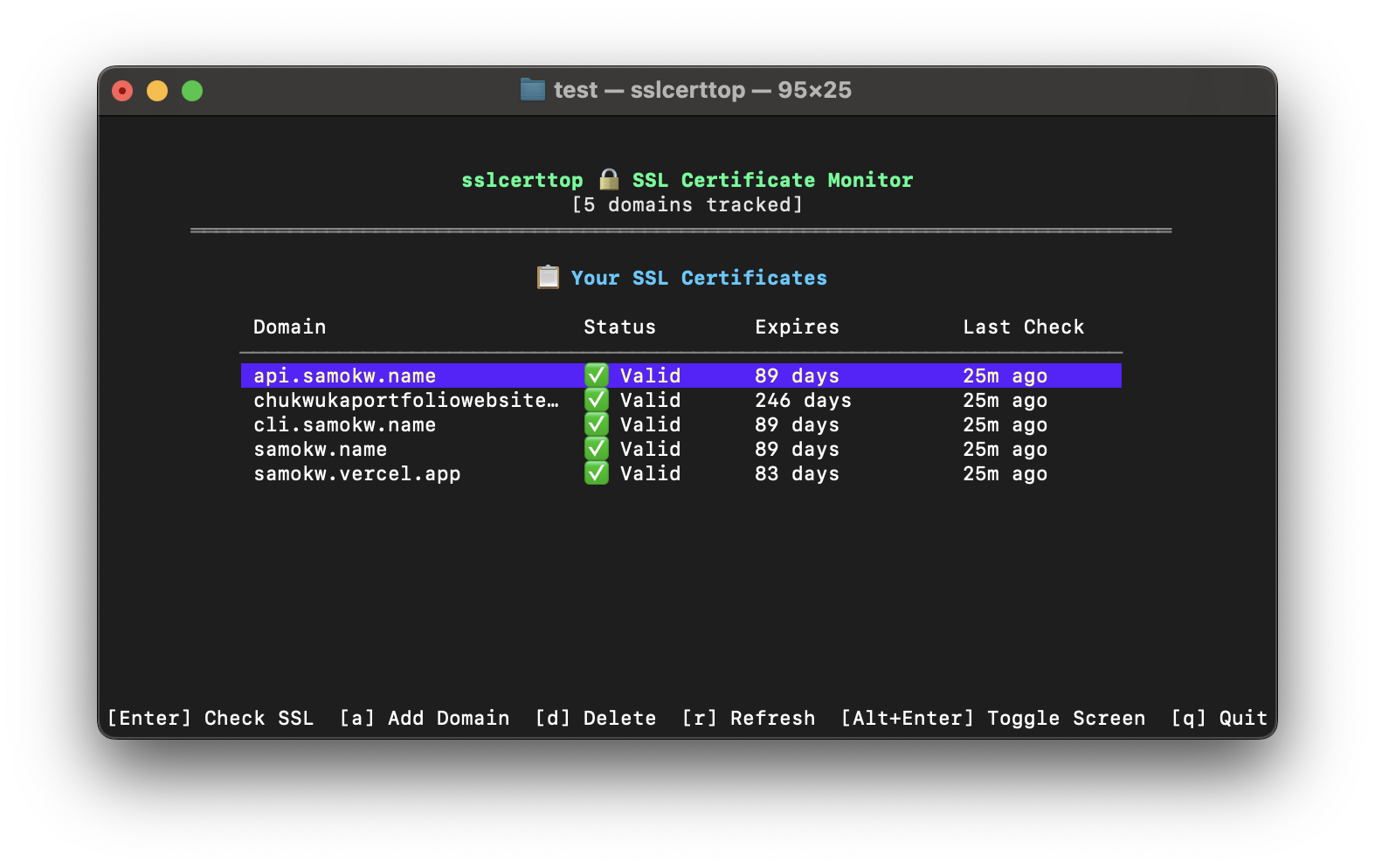
Task: Click the [r] Refresh shortcut label
Action: (x=748, y=718)
